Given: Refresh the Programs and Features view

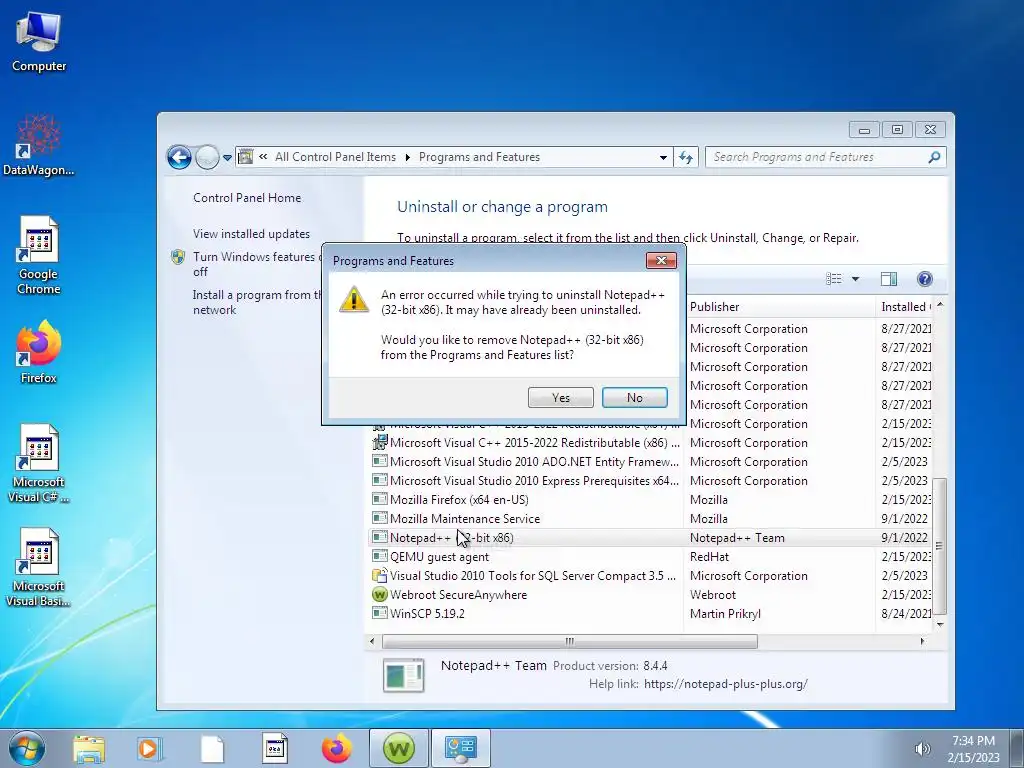Looking at the screenshot, I should (686, 157).
